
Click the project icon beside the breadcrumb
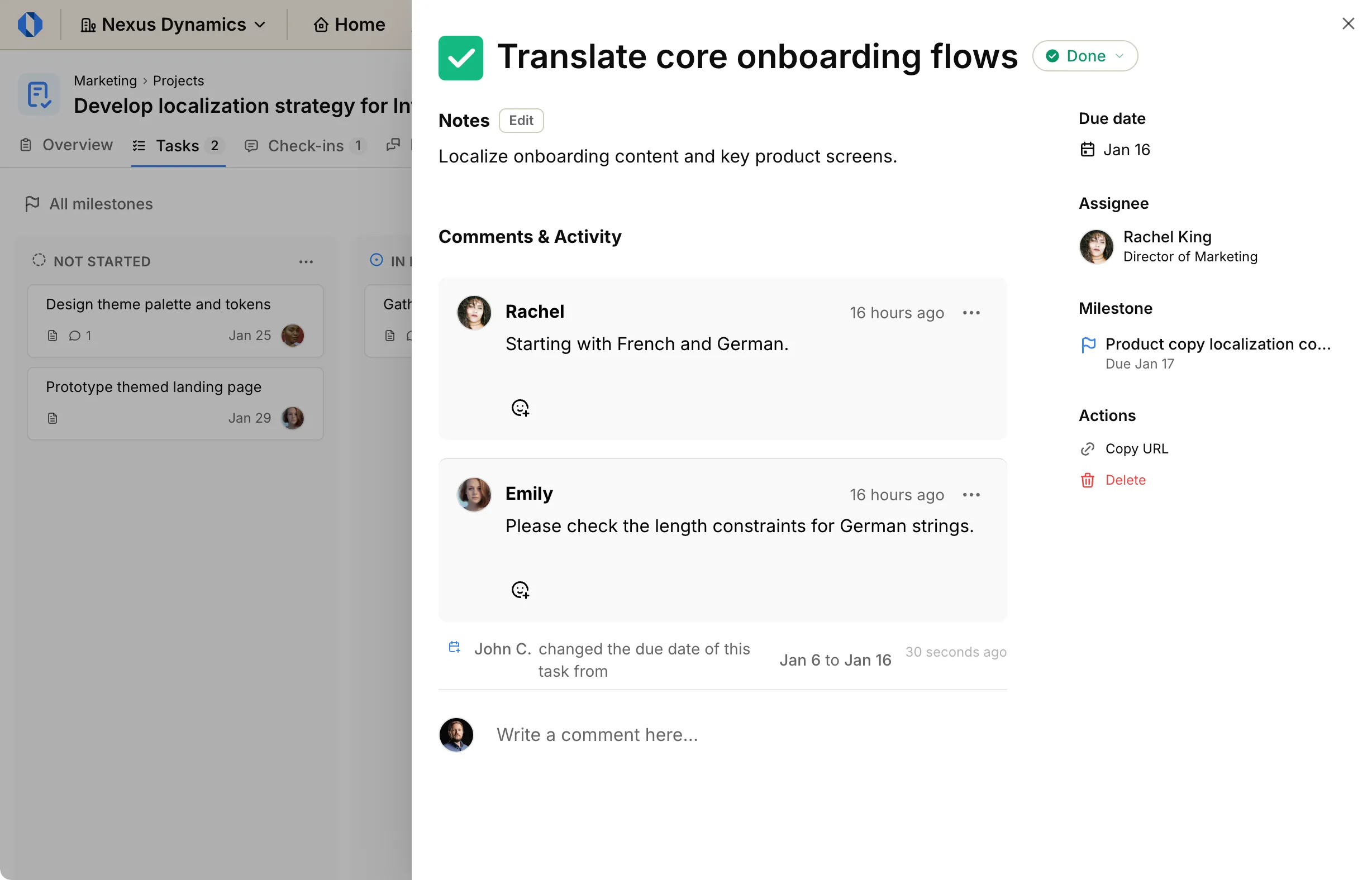[39, 94]
